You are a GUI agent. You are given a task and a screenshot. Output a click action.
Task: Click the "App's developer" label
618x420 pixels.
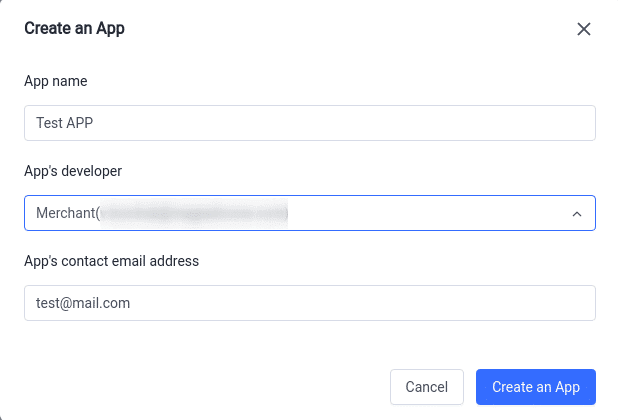tap(73, 171)
